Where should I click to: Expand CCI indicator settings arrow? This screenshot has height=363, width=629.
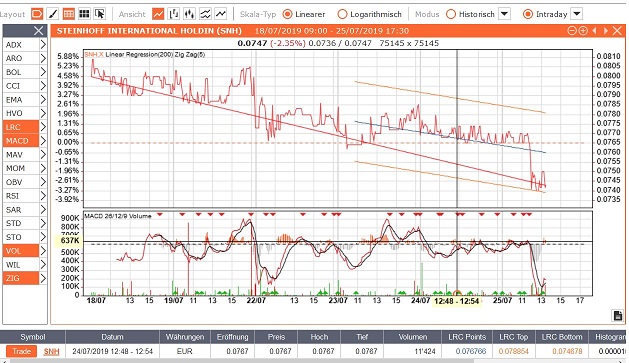[43, 86]
